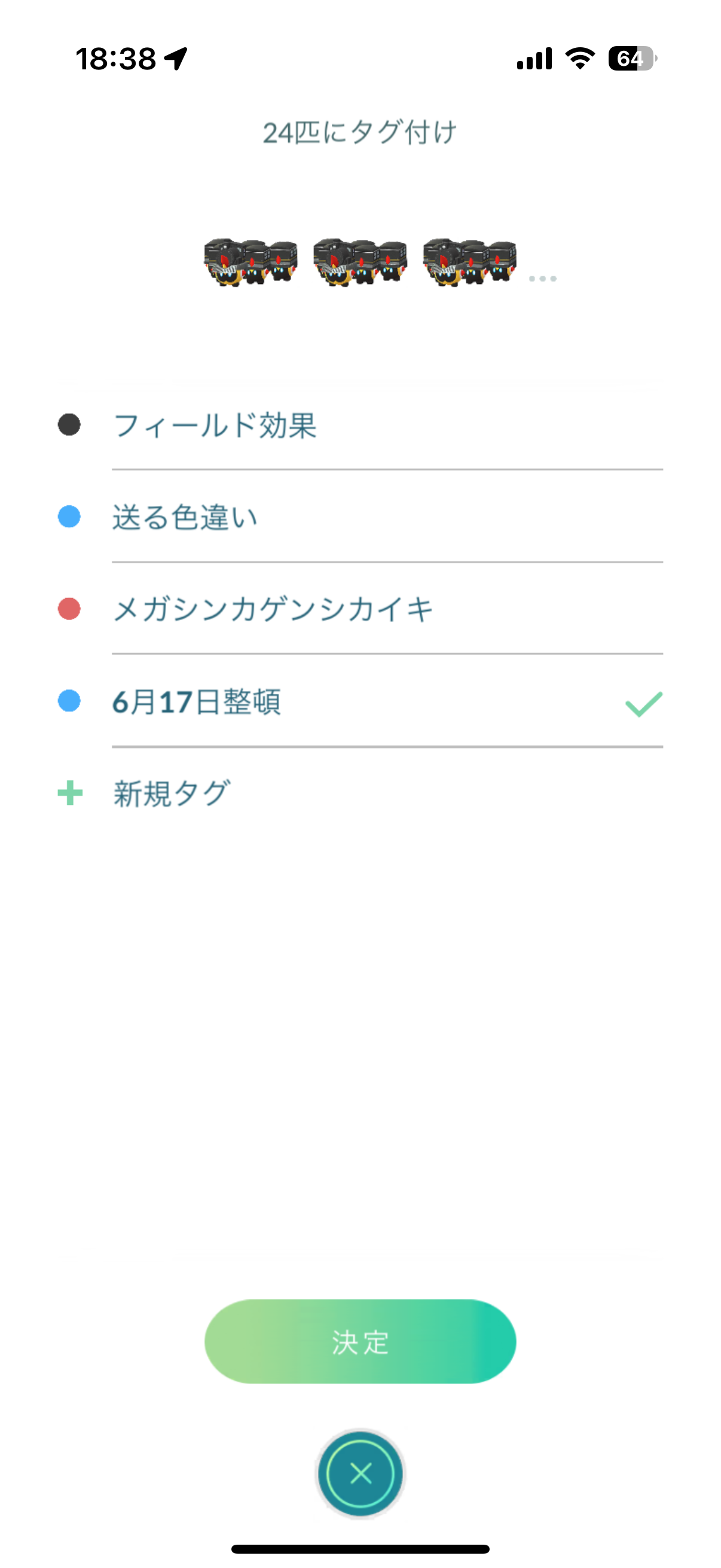Toggle the メガシンカゲンシカイキ tag

pyautogui.click(x=273, y=609)
